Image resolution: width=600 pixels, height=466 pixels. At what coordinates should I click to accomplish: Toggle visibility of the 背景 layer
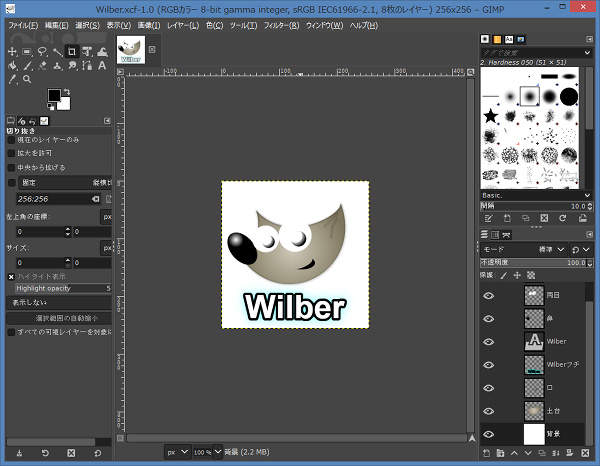(489, 434)
